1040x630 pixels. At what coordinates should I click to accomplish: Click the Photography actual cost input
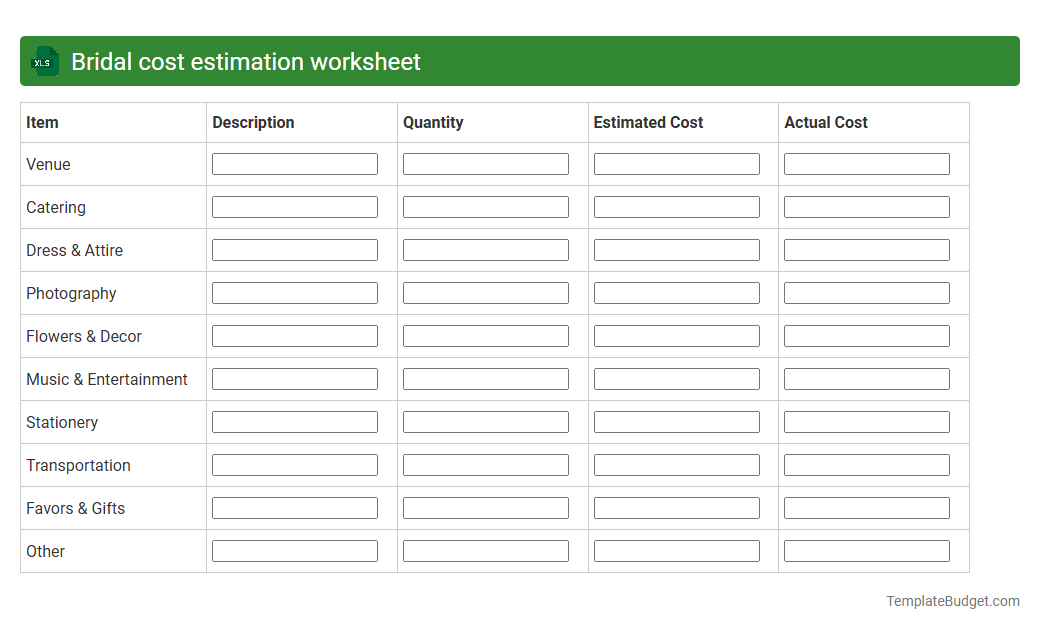(866, 292)
